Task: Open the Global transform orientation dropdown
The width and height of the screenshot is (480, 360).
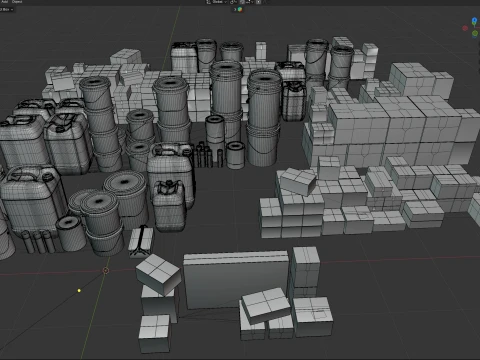Action: [x=217, y=2]
